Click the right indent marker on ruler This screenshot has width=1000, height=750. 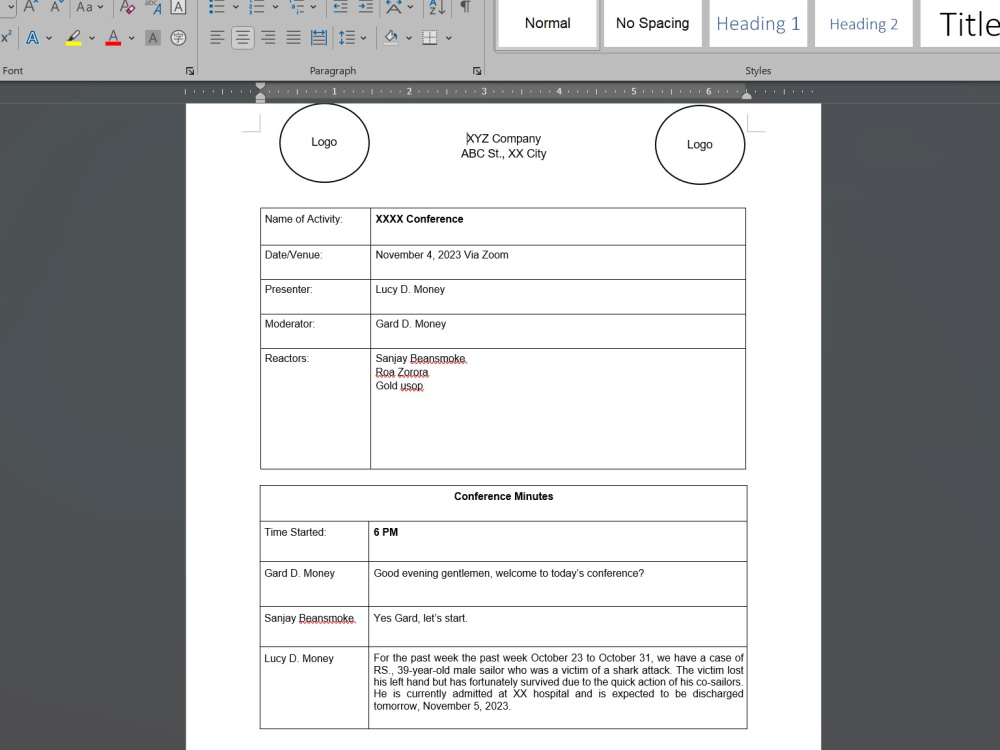click(746, 95)
